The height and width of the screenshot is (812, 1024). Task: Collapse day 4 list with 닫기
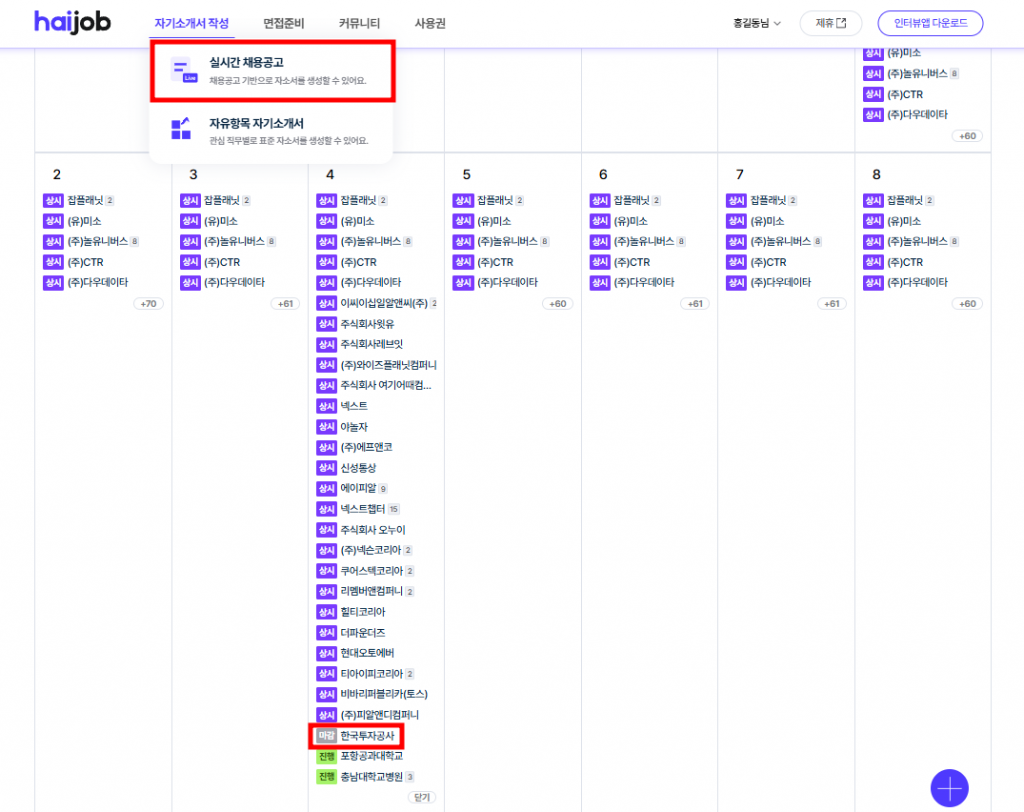pyautogui.click(x=422, y=797)
